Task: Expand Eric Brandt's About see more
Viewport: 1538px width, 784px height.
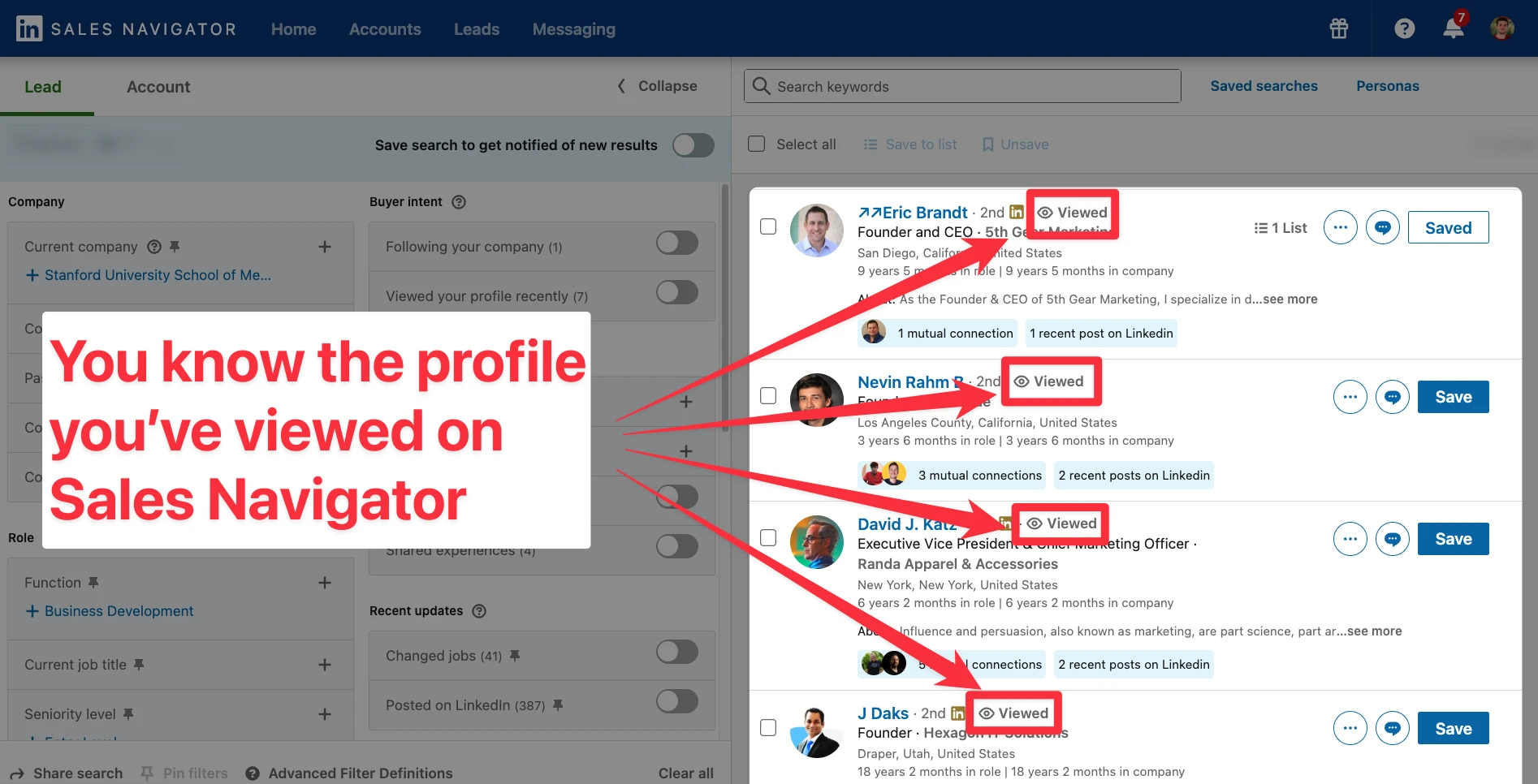Action: pyautogui.click(x=1290, y=299)
